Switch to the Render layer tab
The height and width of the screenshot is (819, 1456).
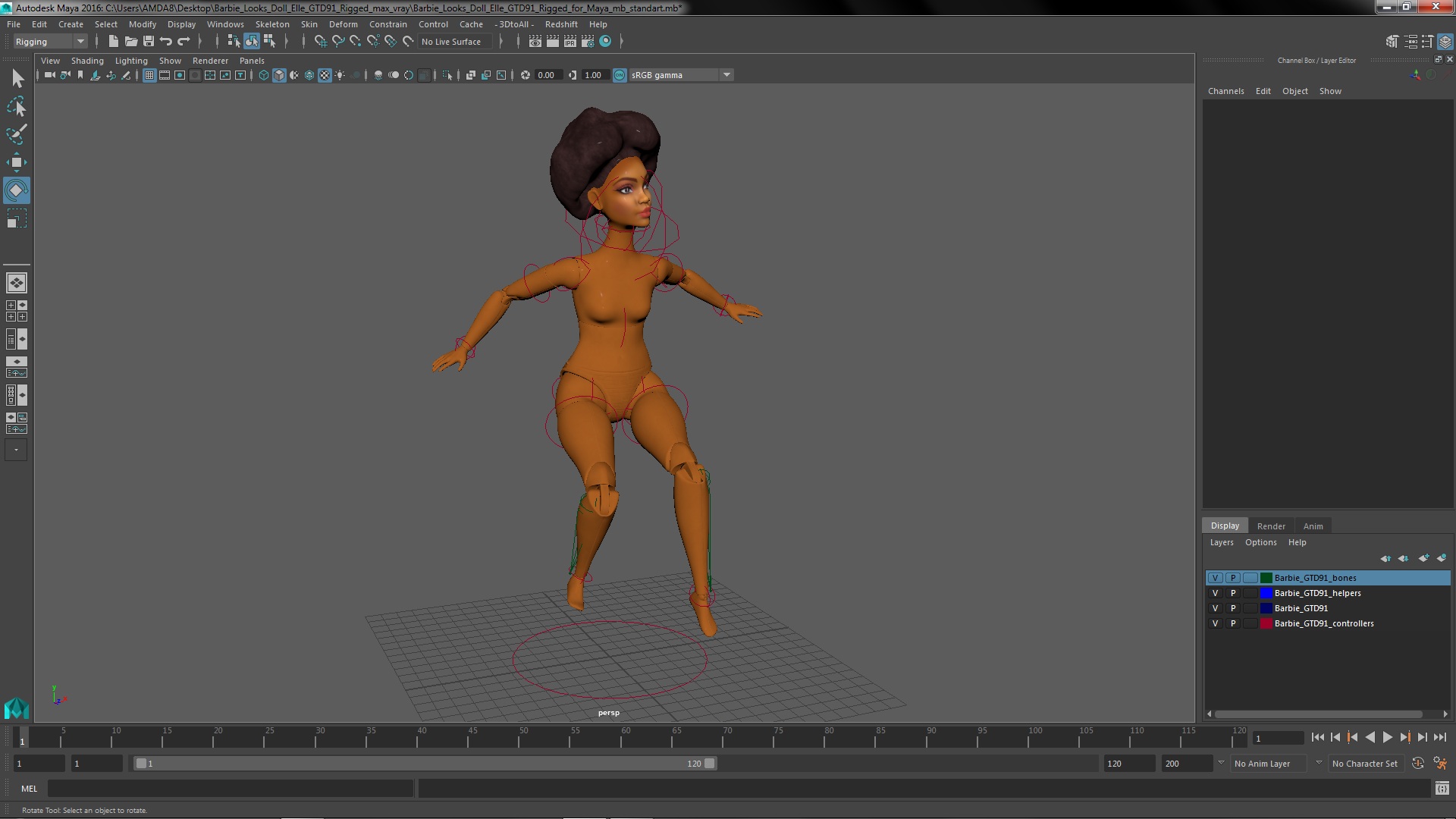[1271, 526]
